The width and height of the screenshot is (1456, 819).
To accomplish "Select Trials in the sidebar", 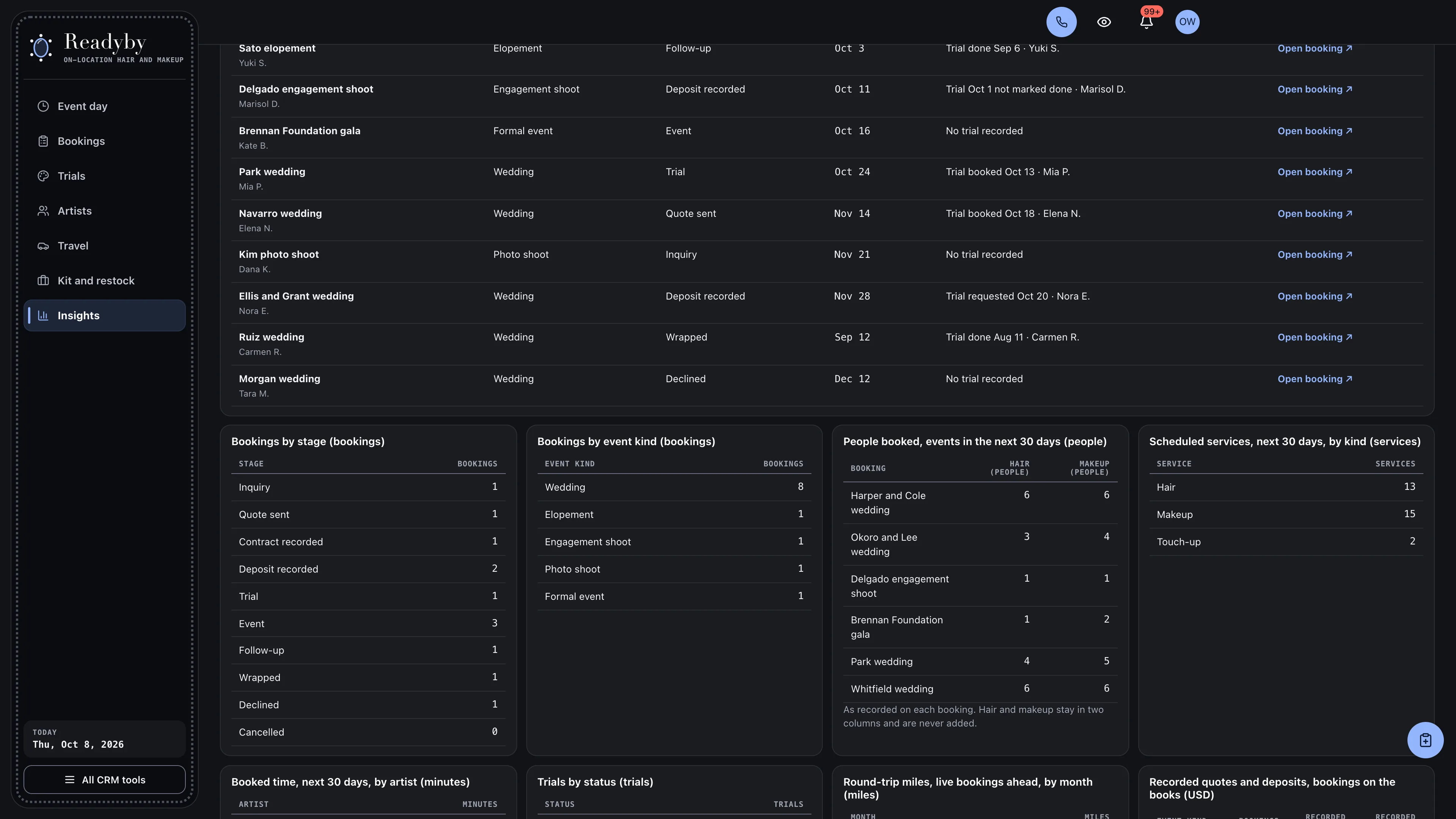I will click(105, 176).
